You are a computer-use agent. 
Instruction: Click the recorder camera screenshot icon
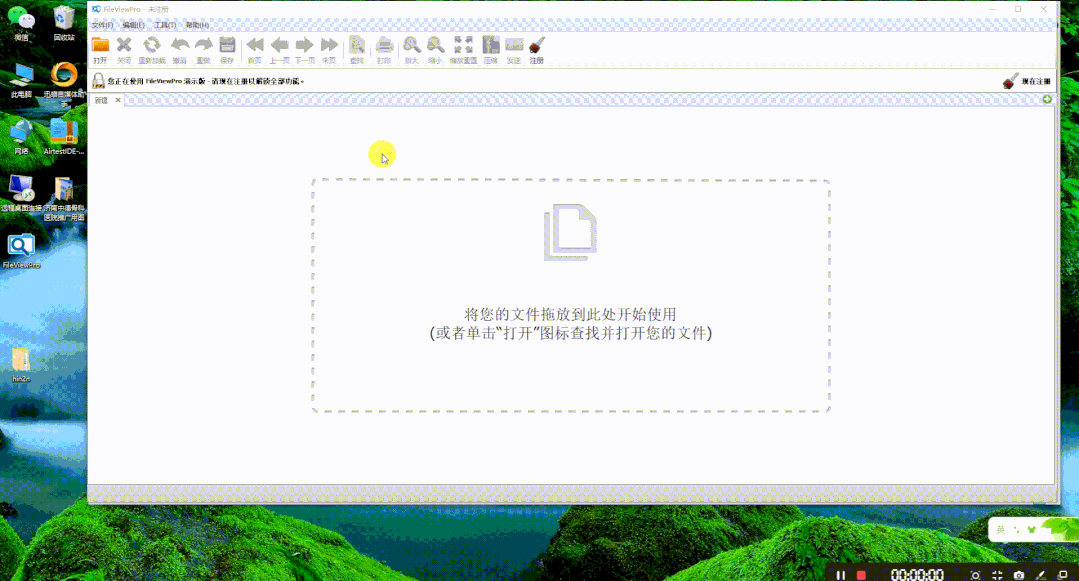point(1018,575)
